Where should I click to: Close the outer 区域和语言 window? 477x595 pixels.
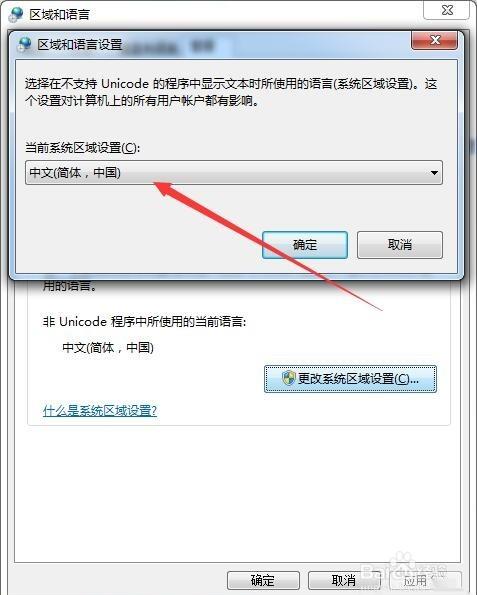tap(447, 10)
